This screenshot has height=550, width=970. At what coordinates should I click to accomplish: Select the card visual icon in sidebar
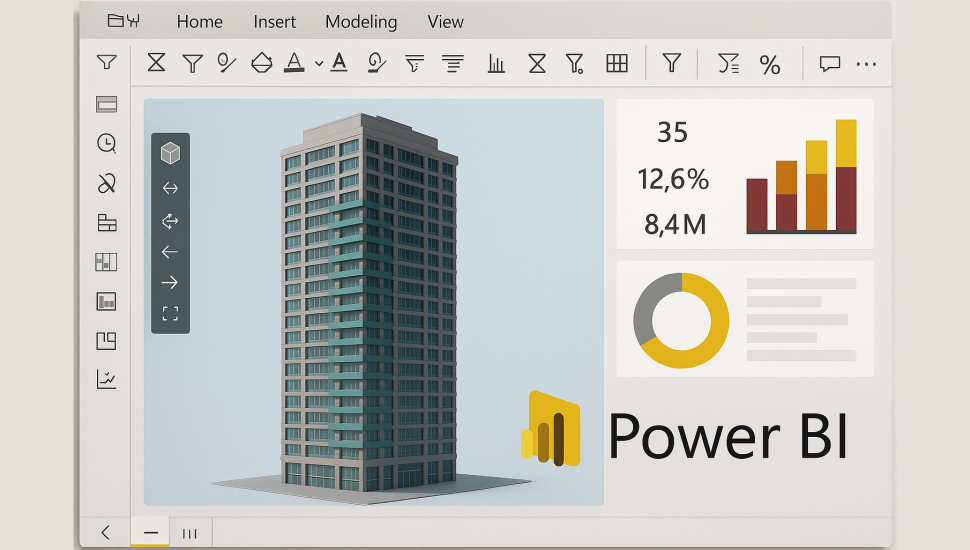[x=106, y=105]
